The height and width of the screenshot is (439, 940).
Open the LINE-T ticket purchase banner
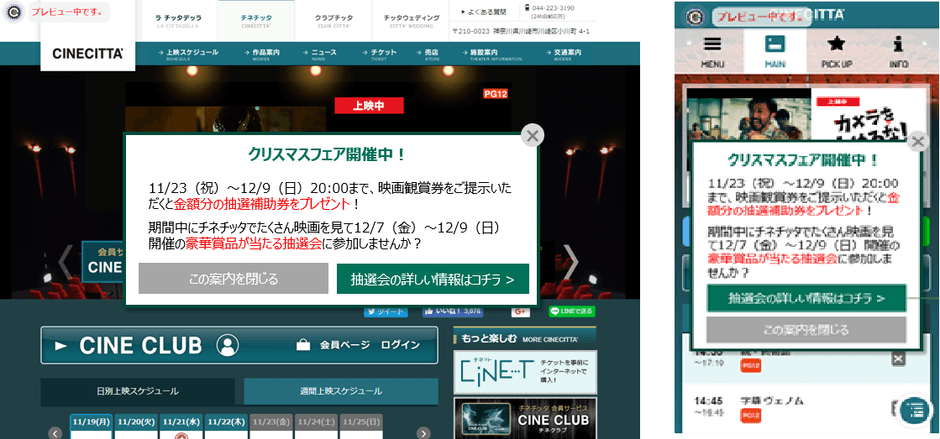[x=525, y=372]
